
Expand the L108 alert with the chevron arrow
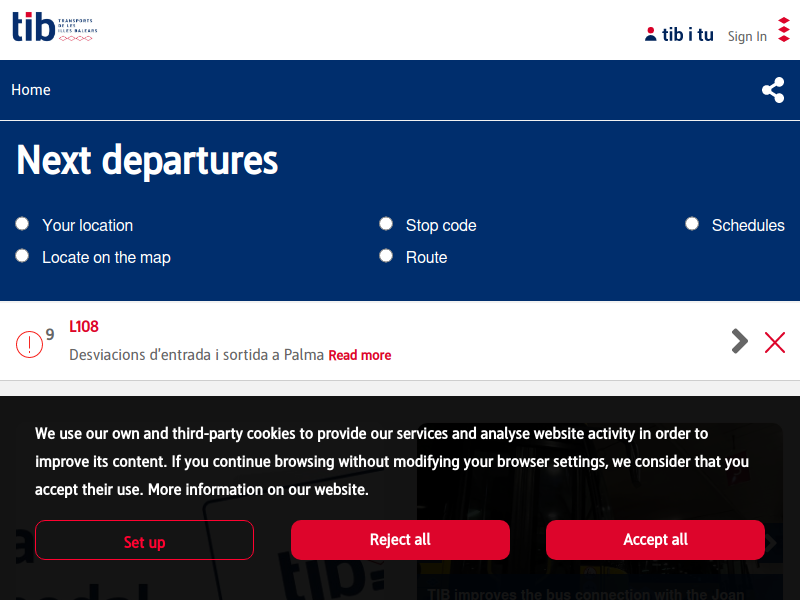point(739,341)
